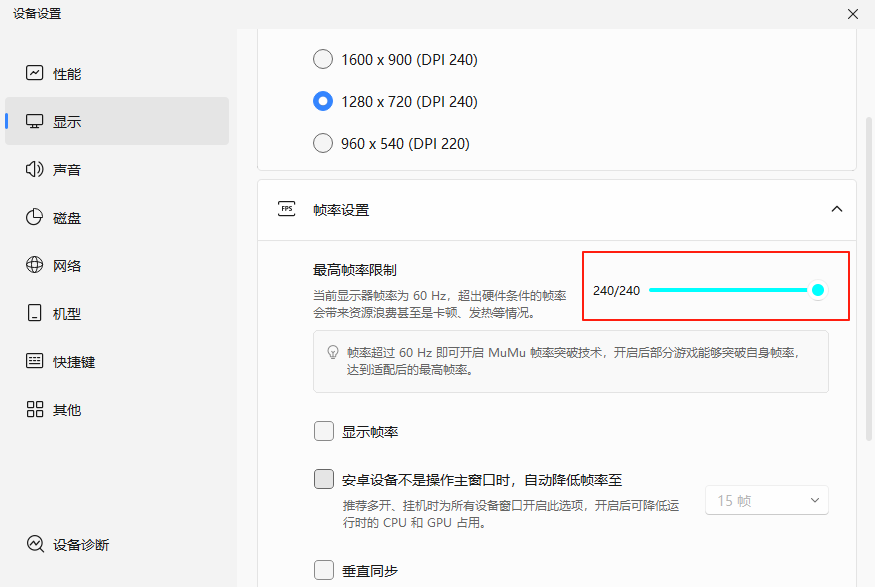Screen dimensions: 875x587
Task: Click the 机型 phone model icon
Action: pos(35,313)
